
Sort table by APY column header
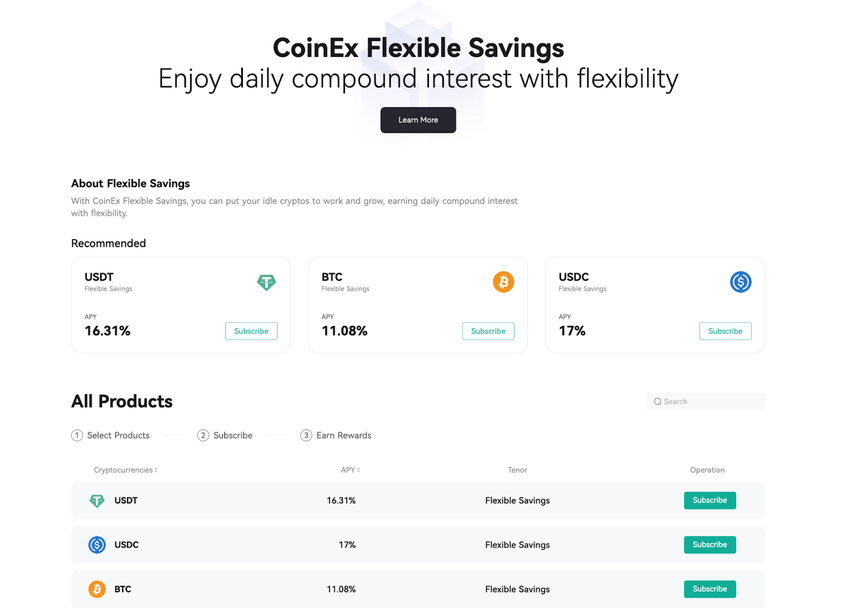pyautogui.click(x=350, y=470)
